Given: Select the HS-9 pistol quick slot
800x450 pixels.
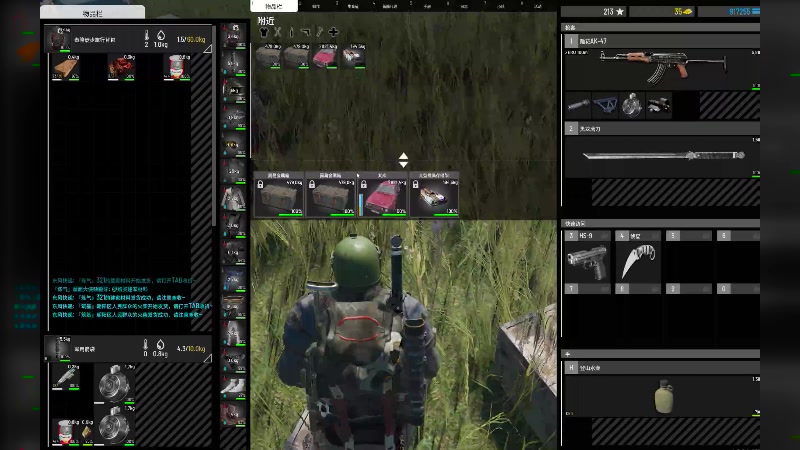Looking at the screenshot, I should coord(587,262).
